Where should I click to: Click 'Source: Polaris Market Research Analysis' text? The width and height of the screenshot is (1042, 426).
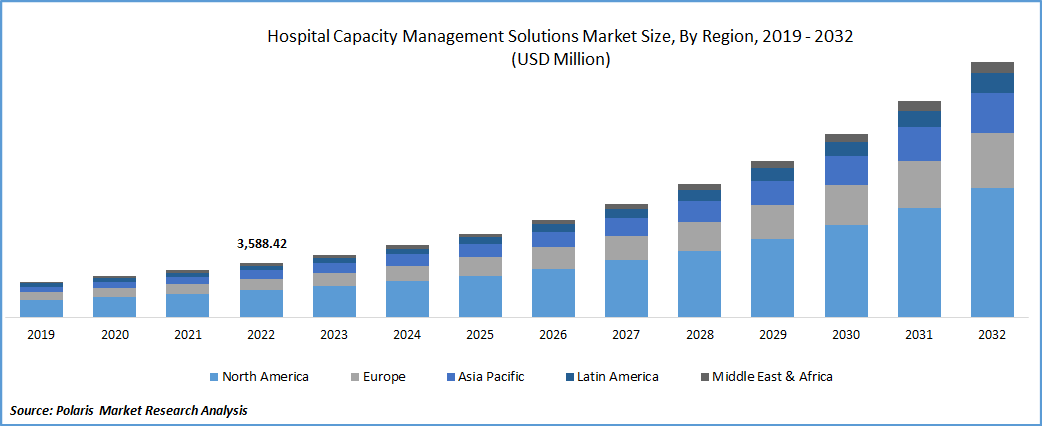point(129,411)
